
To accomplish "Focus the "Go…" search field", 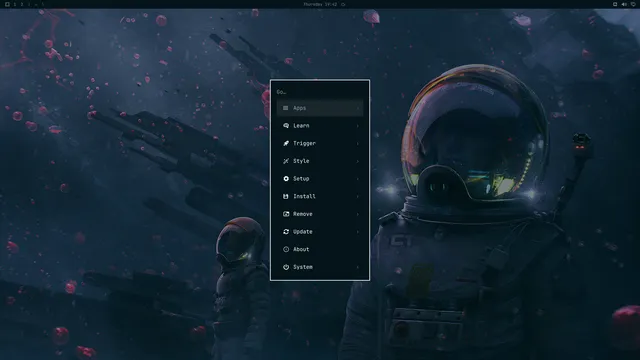I will pos(320,92).
